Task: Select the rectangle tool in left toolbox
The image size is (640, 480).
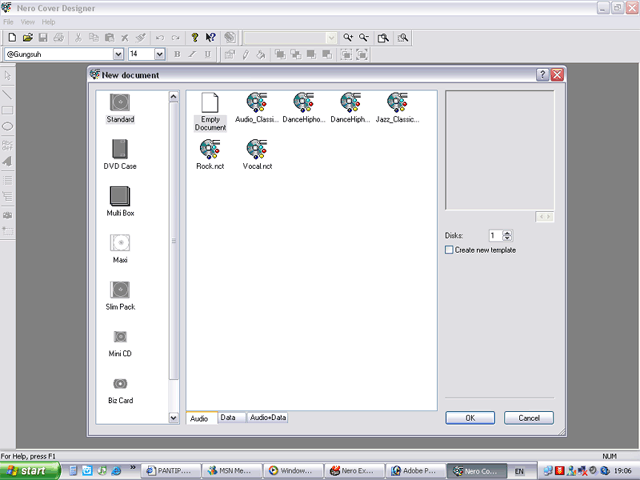Action: click(7, 110)
